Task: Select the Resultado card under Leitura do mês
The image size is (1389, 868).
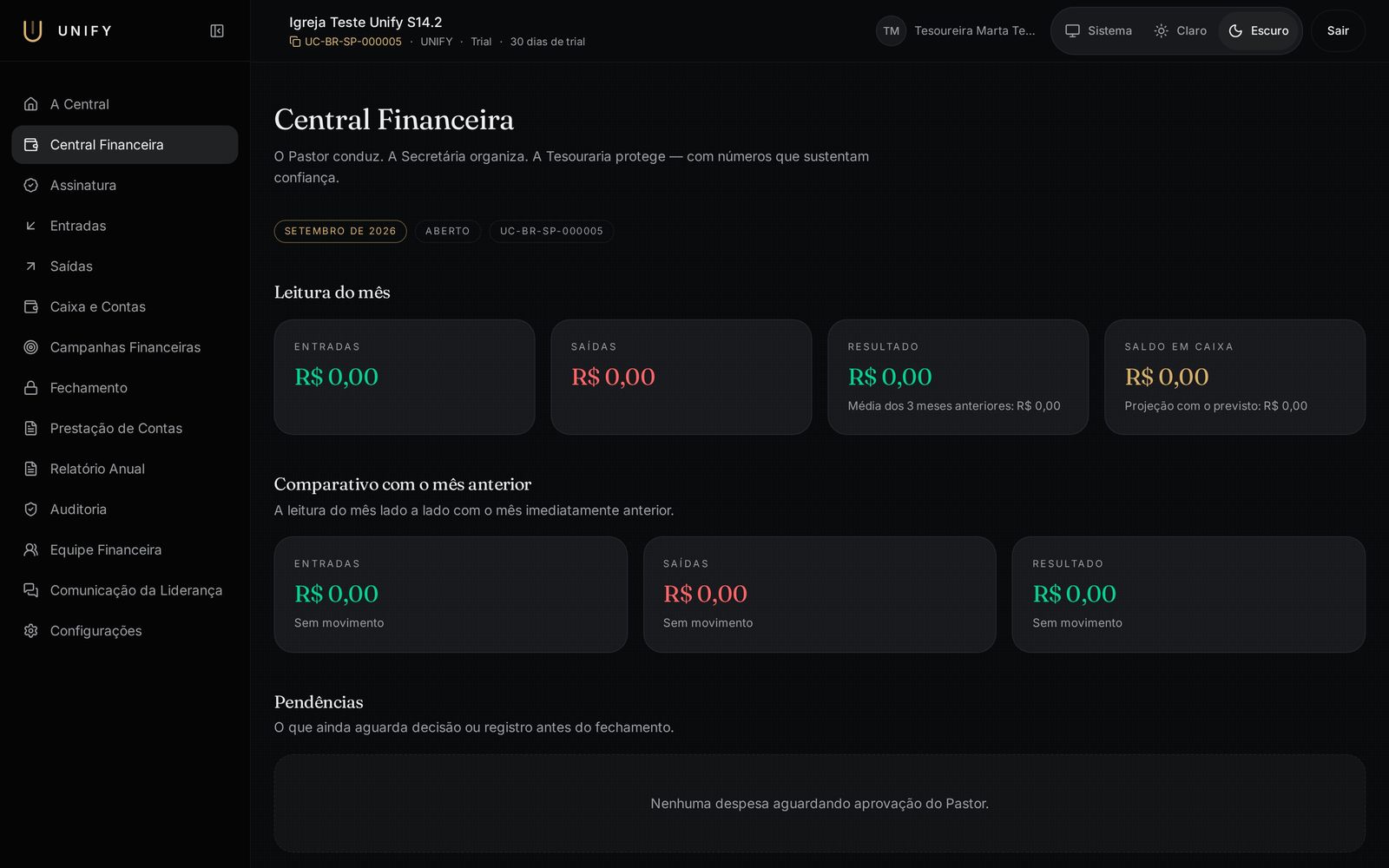Action: [x=958, y=377]
